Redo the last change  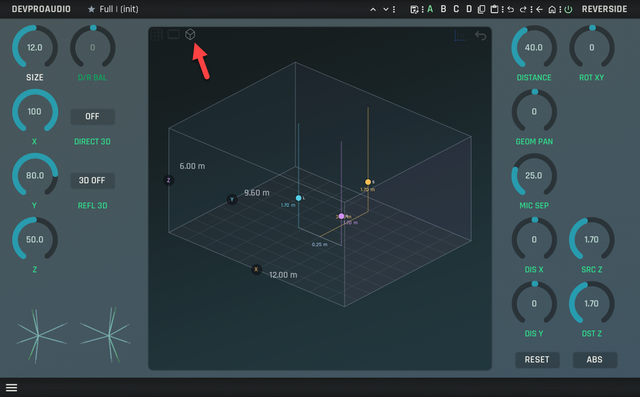tap(523, 9)
